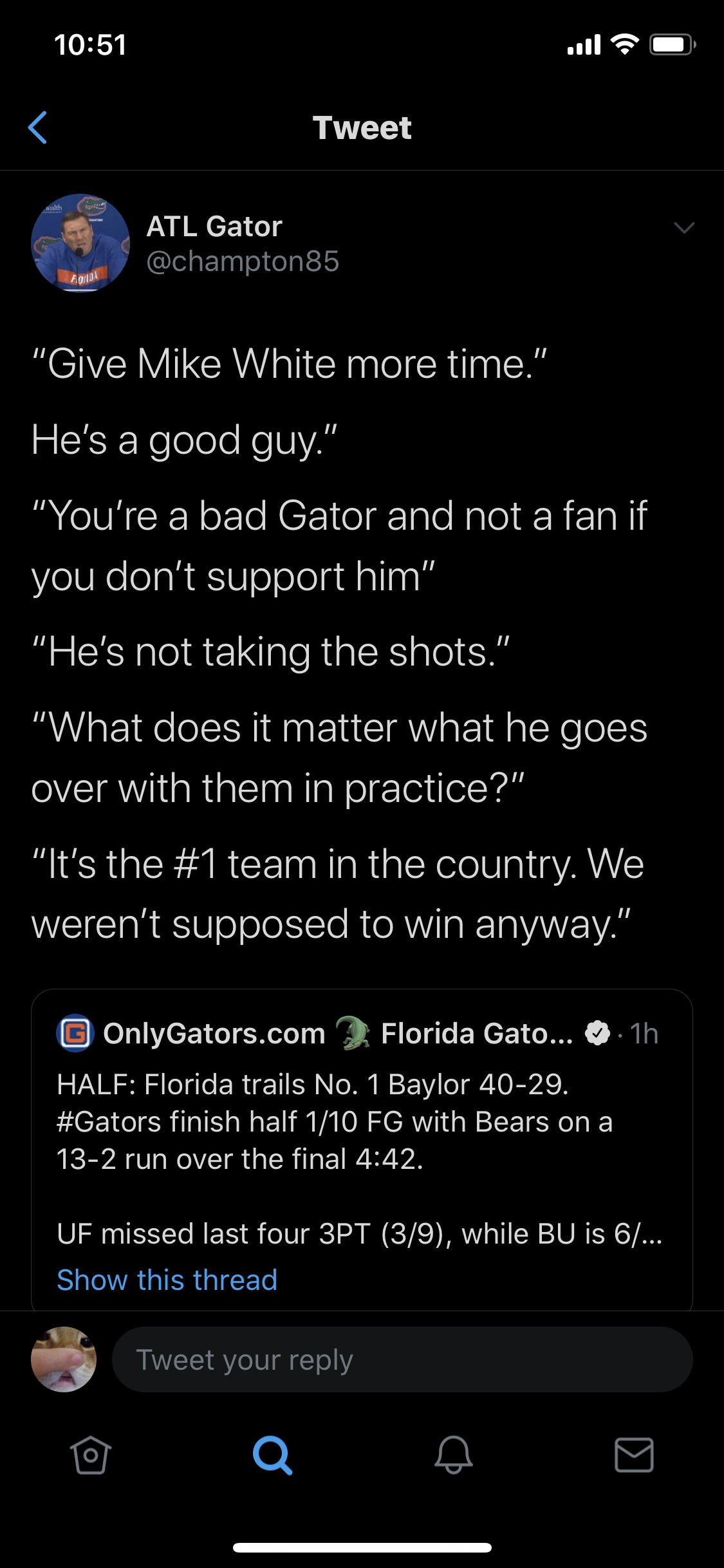The width and height of the screenshot is (724, 1568).
Task: Tap the verified badge on quoted tweet
Action: pos(597,1033)
